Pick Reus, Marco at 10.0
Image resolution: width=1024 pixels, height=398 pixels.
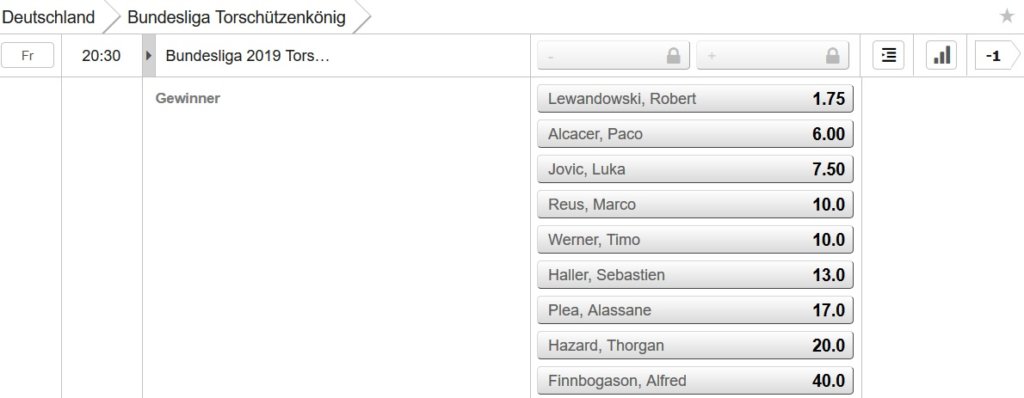click(x=695, y=205)
